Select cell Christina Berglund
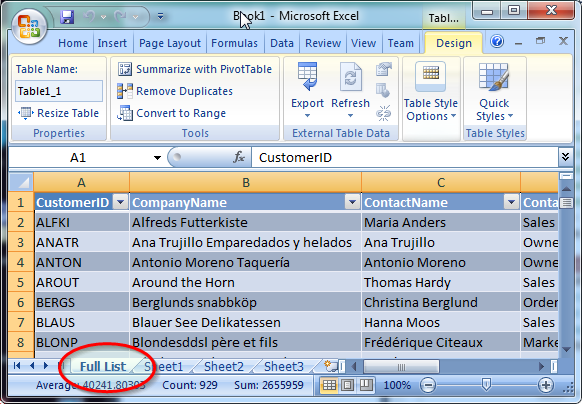This screenshot has height=404, width=582. click(x=441, y=303)
